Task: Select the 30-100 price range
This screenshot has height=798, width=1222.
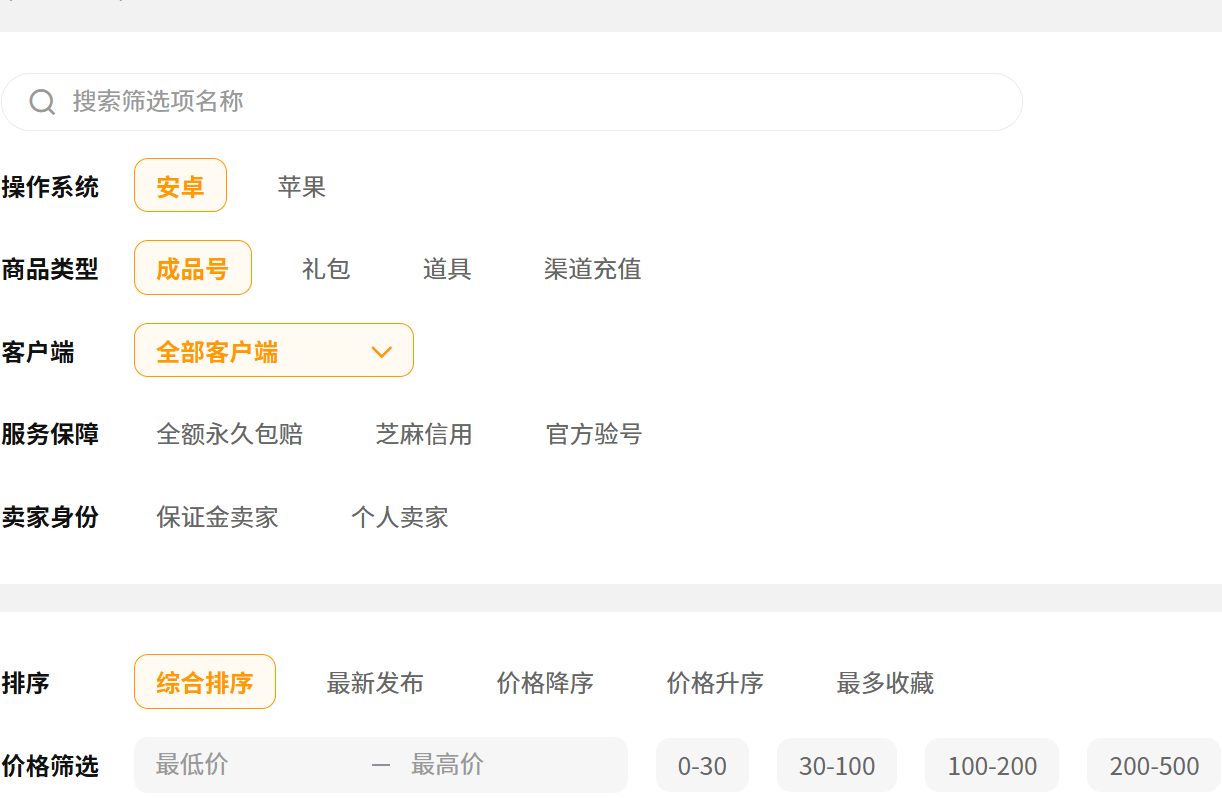Action: click(836, 766)
